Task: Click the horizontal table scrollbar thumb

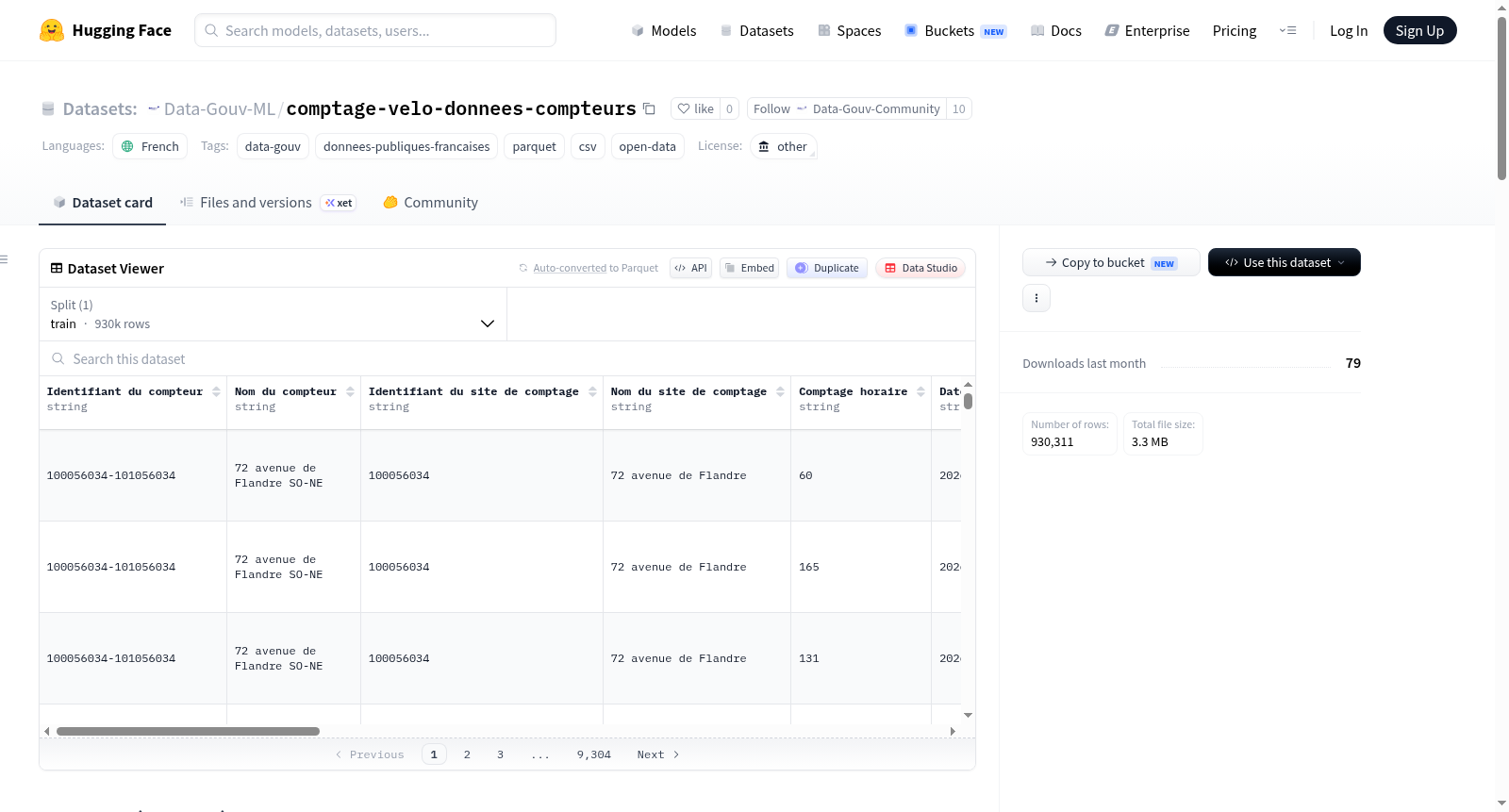Action: point(188,731)
